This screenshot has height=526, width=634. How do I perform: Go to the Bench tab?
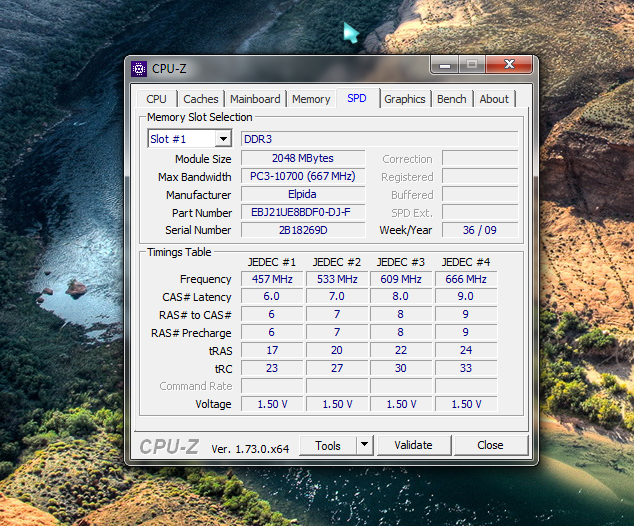click(452, 99)
